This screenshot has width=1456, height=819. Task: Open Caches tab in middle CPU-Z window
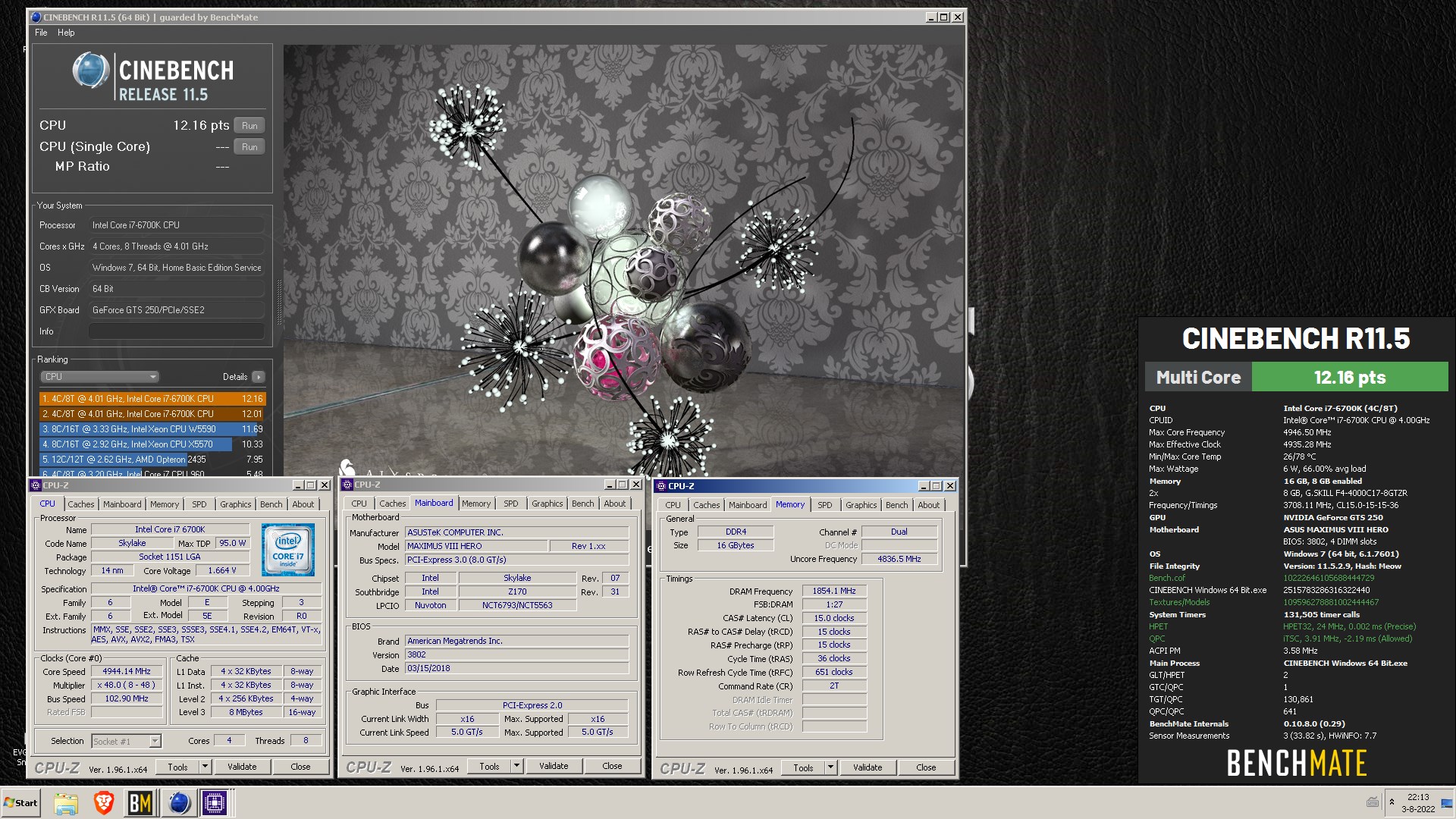point(393,504)
